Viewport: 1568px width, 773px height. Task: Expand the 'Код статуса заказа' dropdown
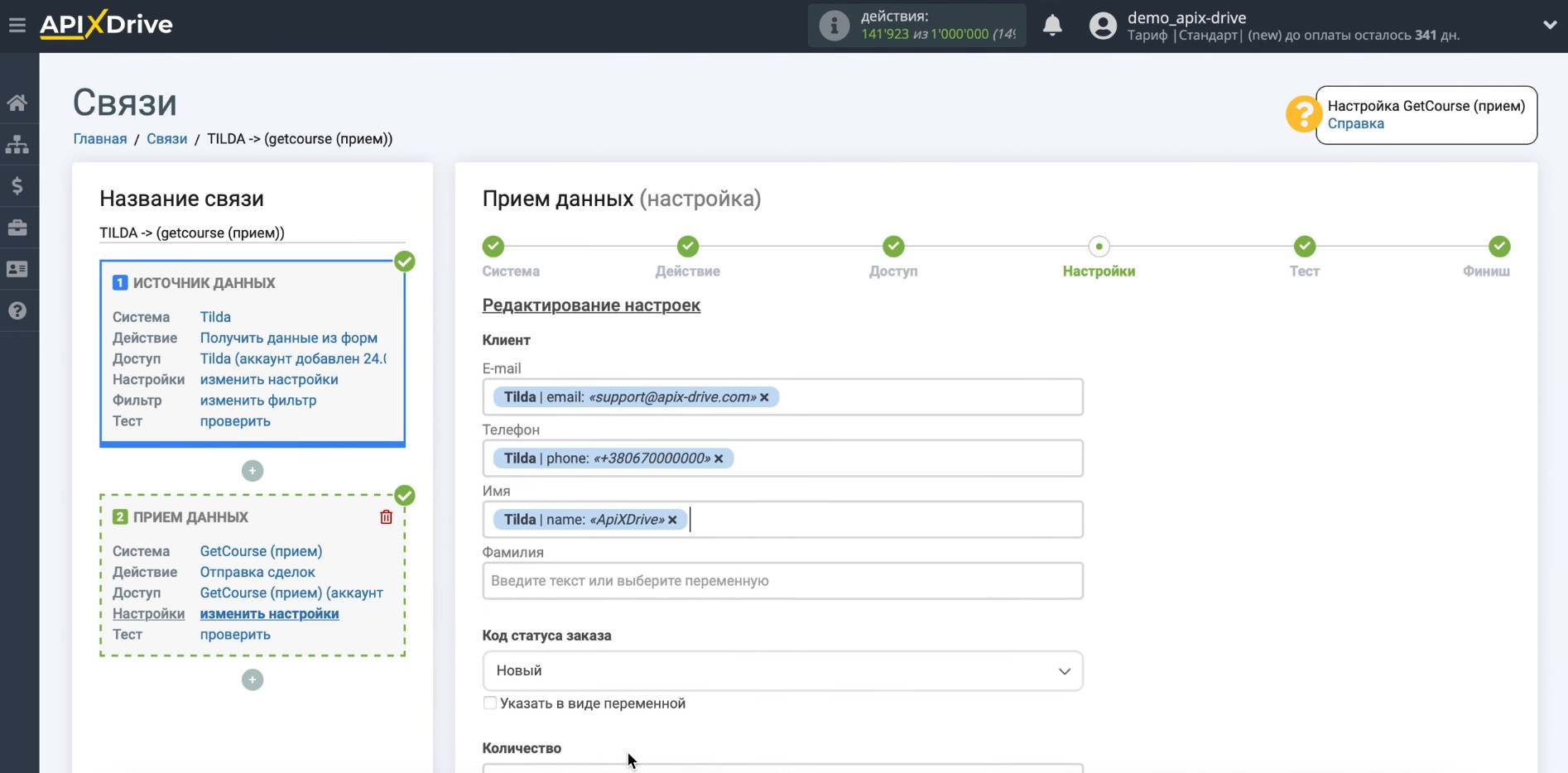(782, 670)
